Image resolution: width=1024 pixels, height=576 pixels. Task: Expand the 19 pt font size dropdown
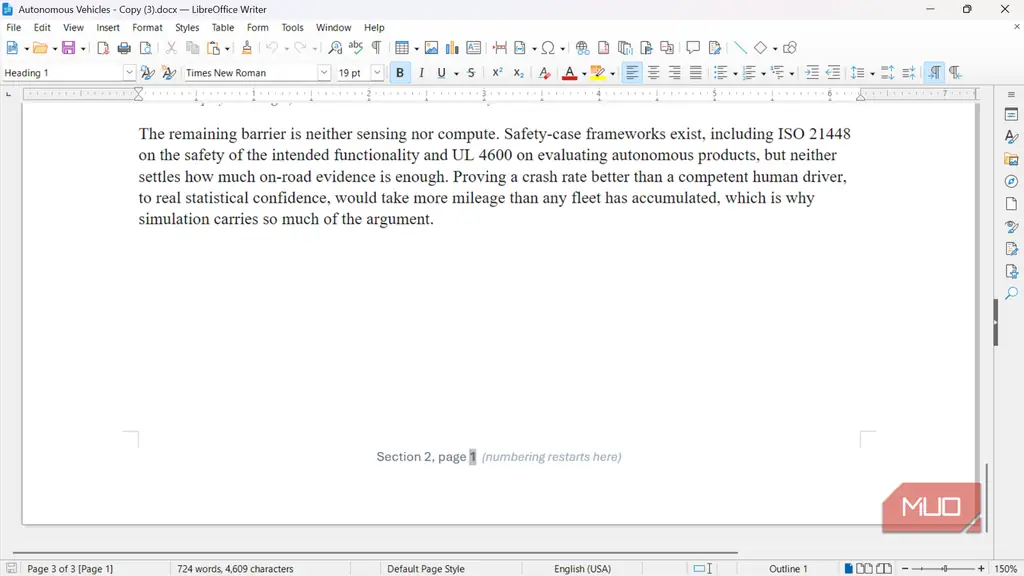(x=377, y=72)
